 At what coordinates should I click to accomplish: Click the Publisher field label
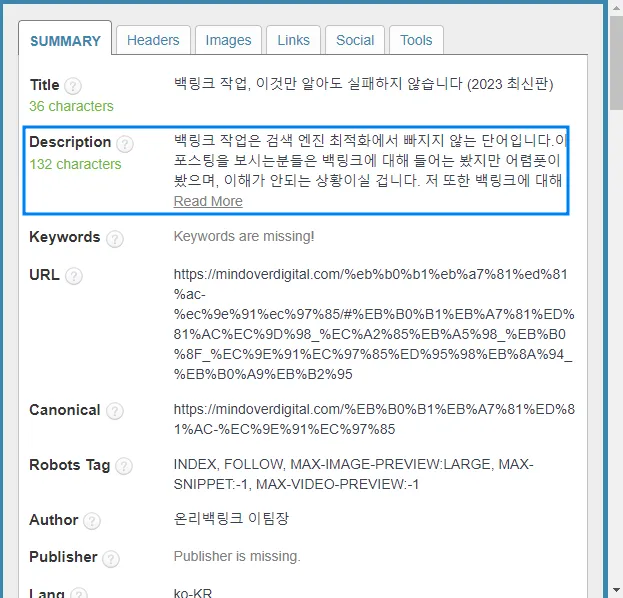[x=63, y=557]
